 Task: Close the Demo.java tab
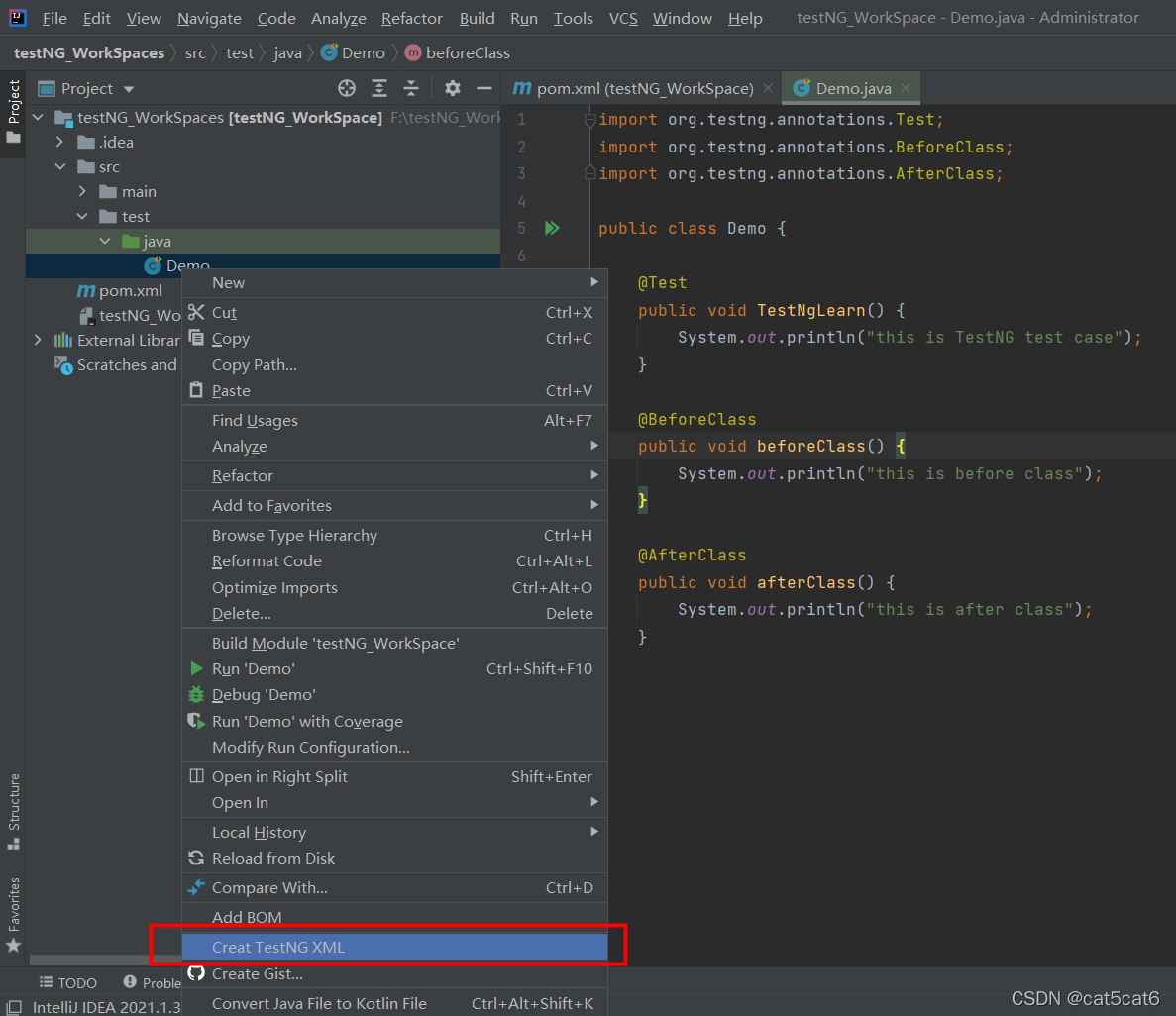point(906,88)
